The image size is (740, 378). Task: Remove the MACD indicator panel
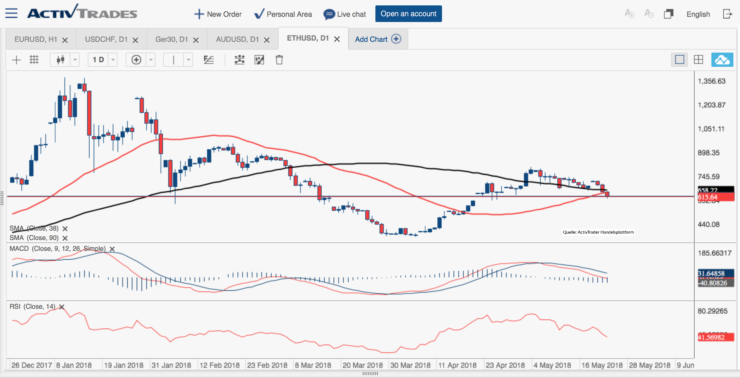point(112,249)
